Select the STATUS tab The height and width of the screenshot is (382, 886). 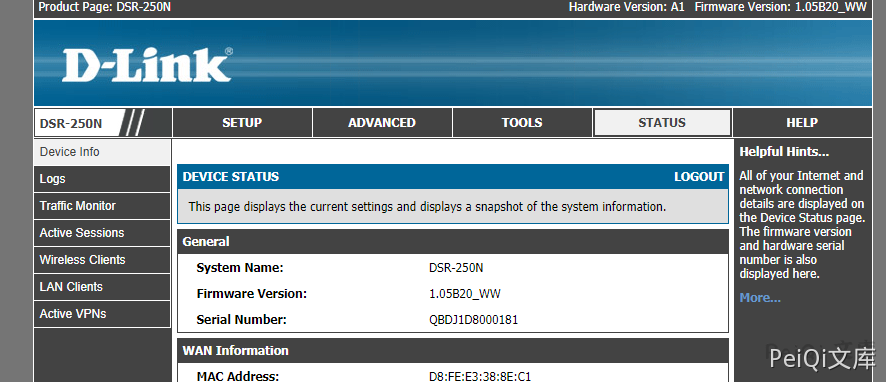coord(662,123)
